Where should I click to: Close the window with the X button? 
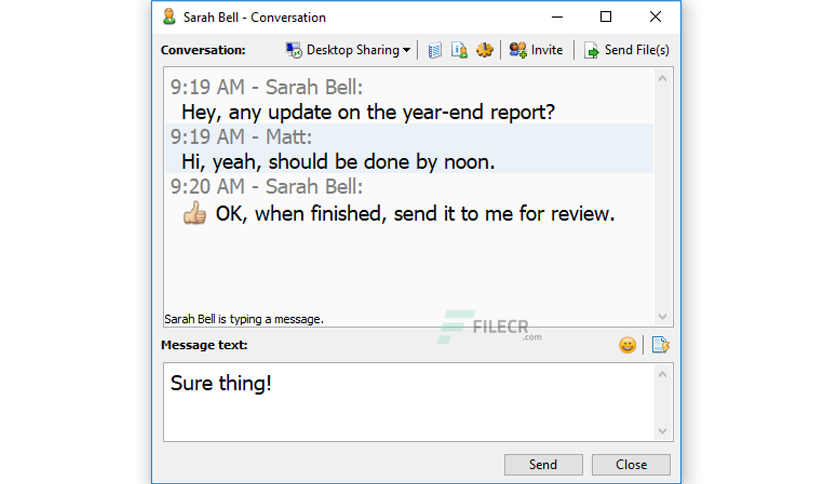pyautogui.click(x=655, y=17)
